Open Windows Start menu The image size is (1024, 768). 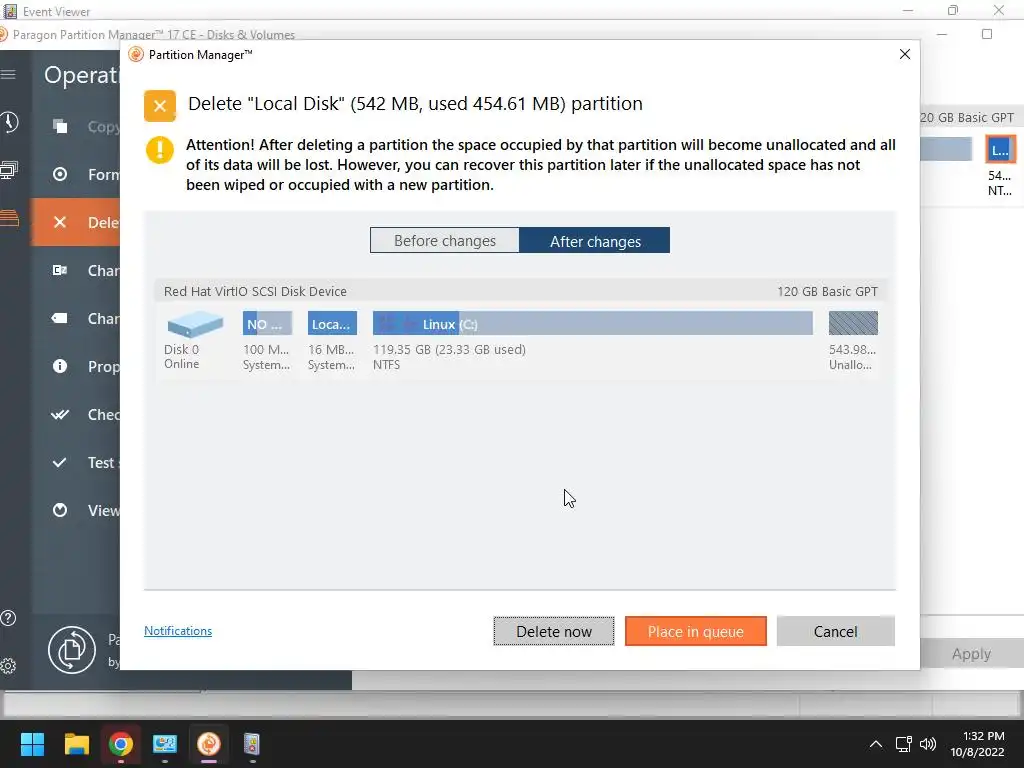(32, 744)
